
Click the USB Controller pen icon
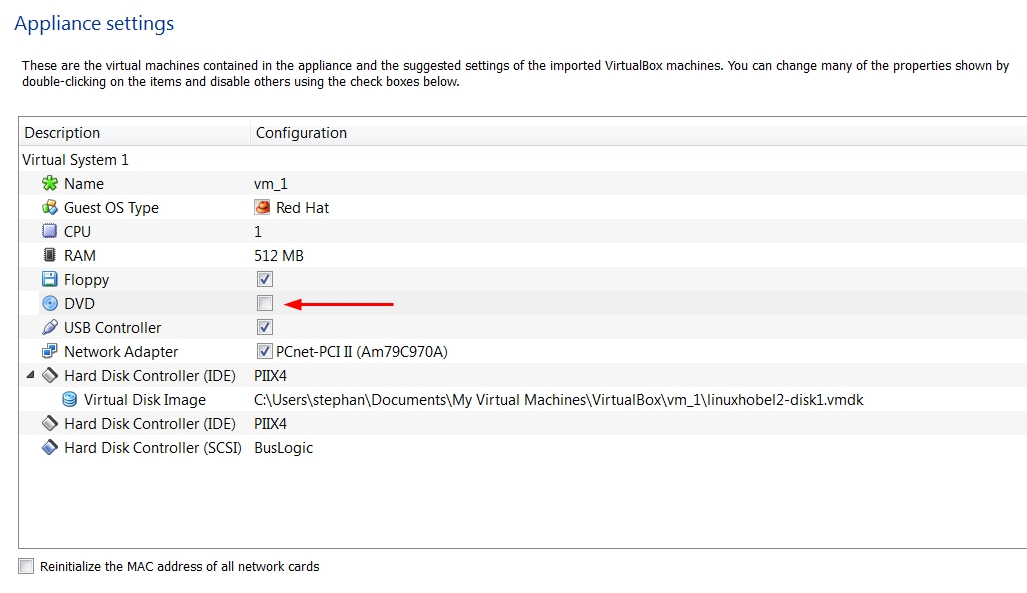pyautogui.click(x=50, y=327)
